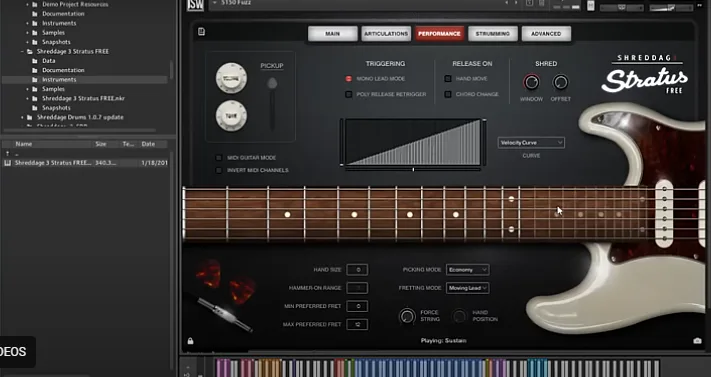The height and width of the screenshot is (377, 711).
Task: Collapse the Shreddage 3 Stratus FREE folder
Action: (22, 52)
